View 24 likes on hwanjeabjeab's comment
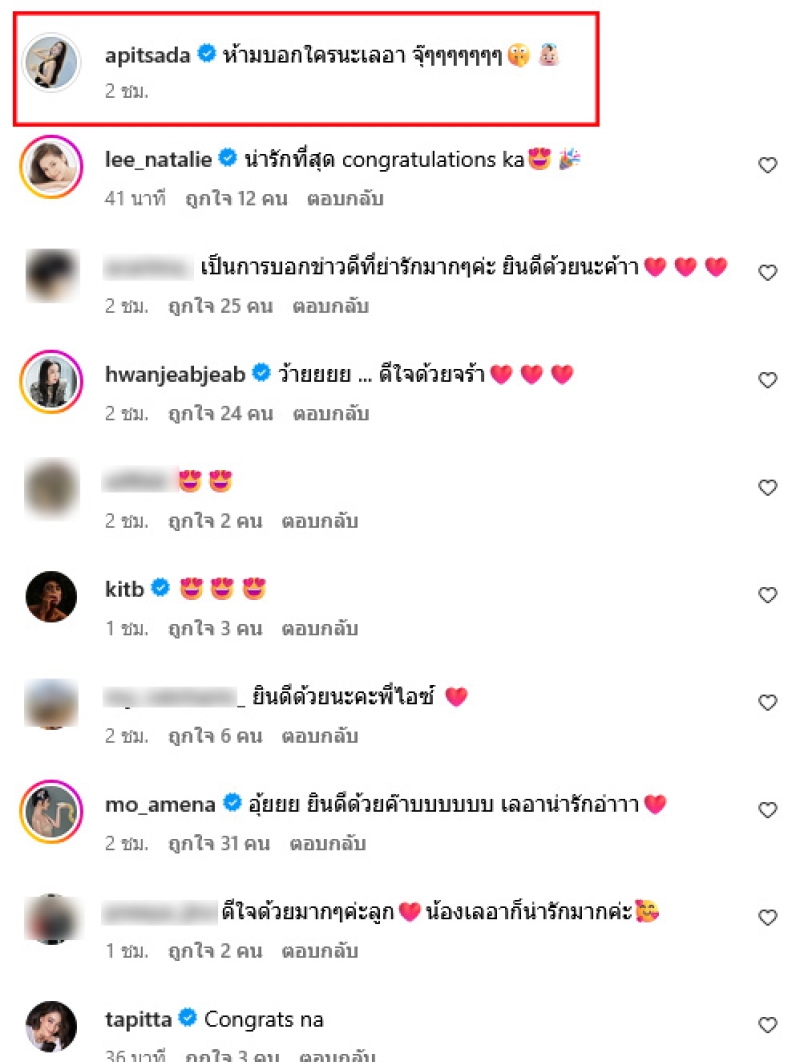Image resolution: width=800 pixels, height=1062 pixels. [x=221, y=413]
